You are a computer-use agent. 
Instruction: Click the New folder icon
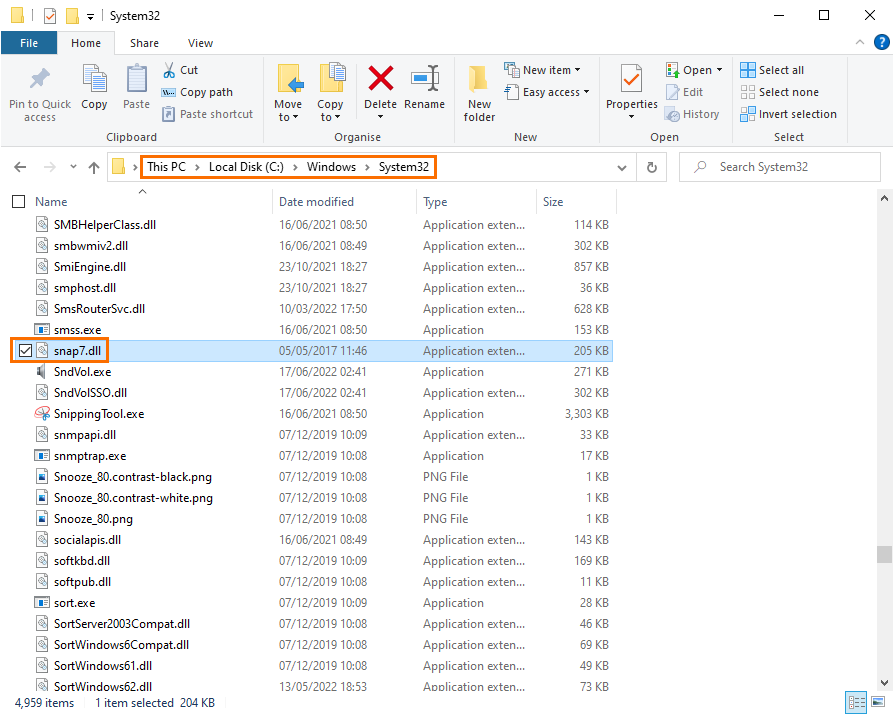click(x=479, y=80)
